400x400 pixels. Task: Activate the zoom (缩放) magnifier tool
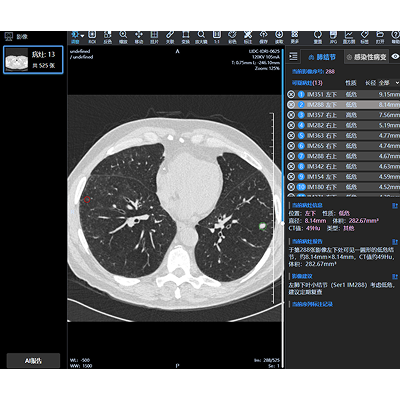(x=123, y=37)
